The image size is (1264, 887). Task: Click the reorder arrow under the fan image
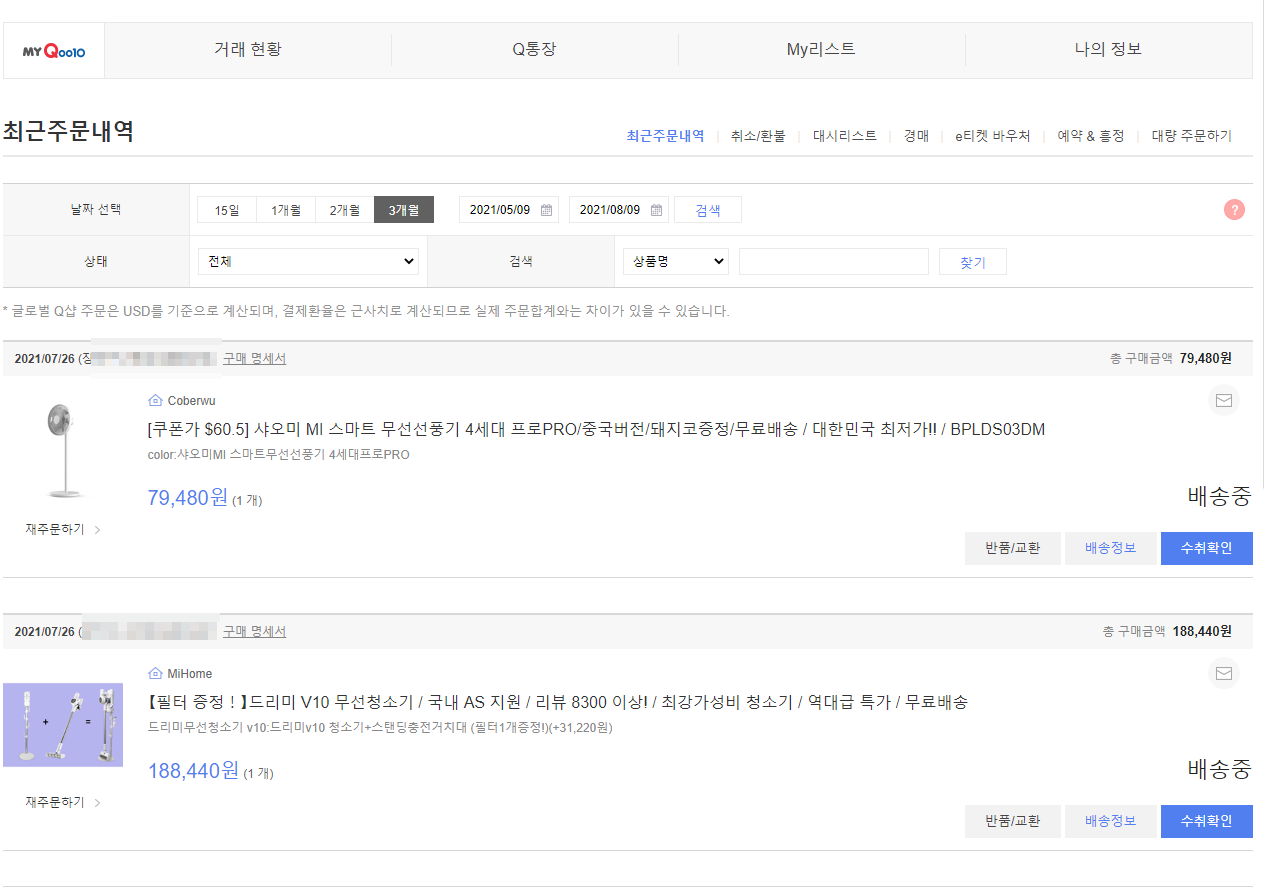[97, 530]
